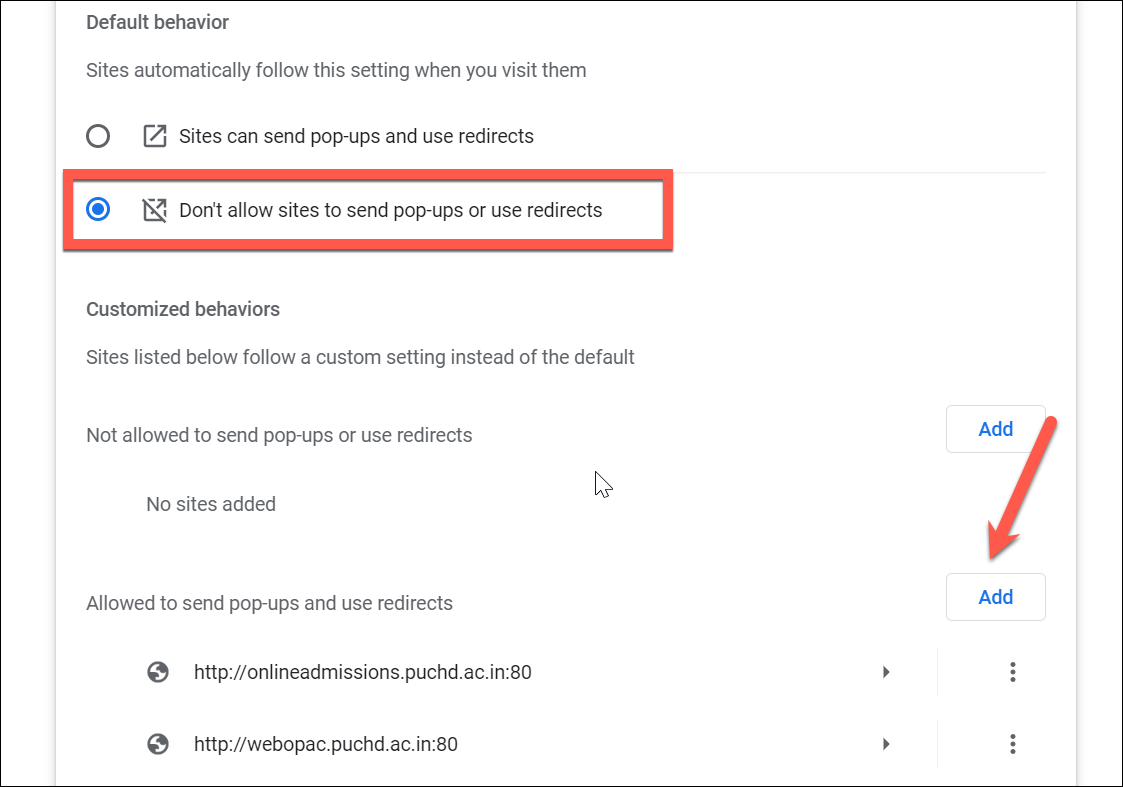The width and height of the screenshot is (1123, 787).
Task: Open three-dot menu for onlineadmissions.puchd.ac.in
Action: pos(1013,672)
